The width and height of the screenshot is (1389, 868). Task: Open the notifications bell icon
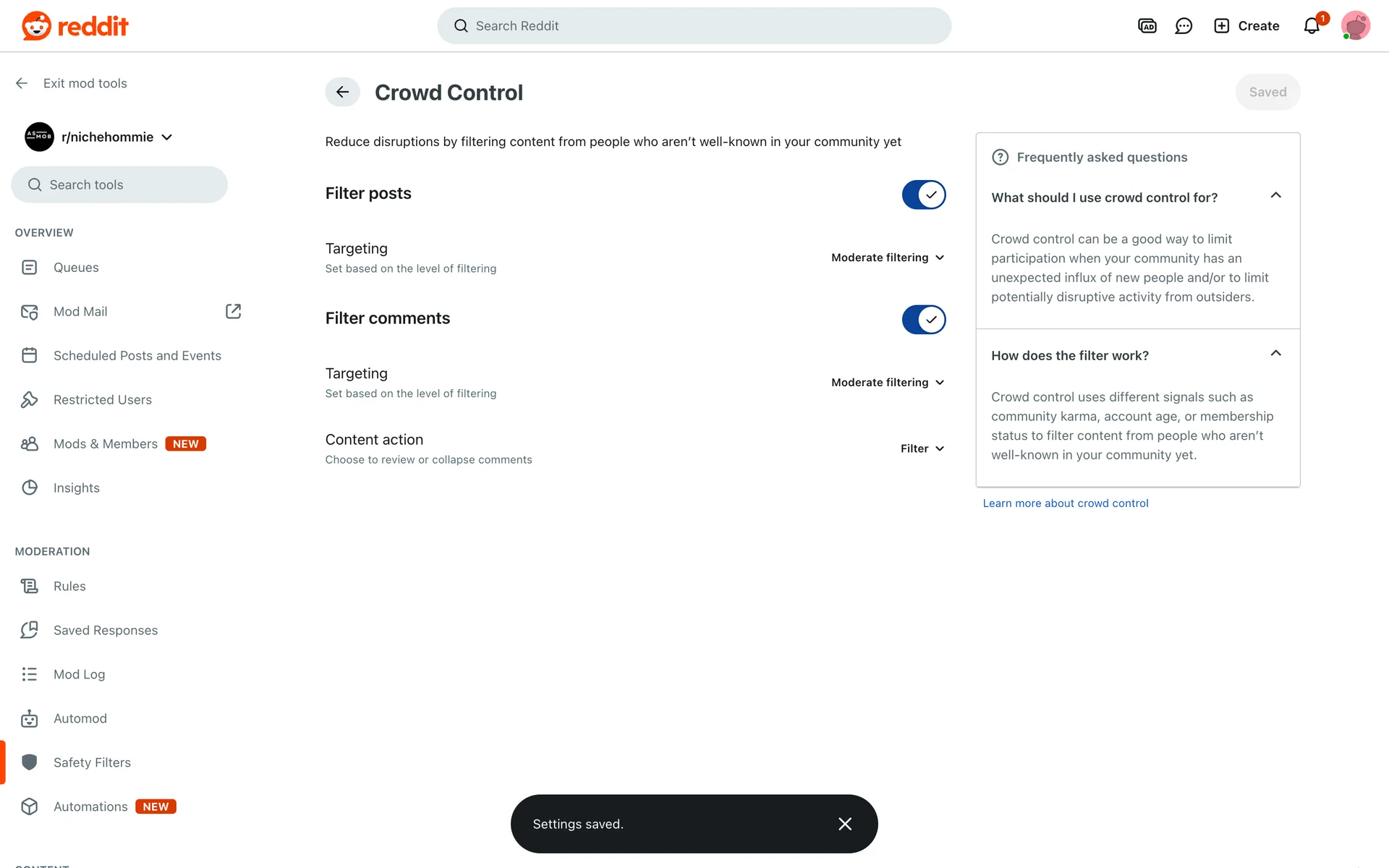[1312, 27]
